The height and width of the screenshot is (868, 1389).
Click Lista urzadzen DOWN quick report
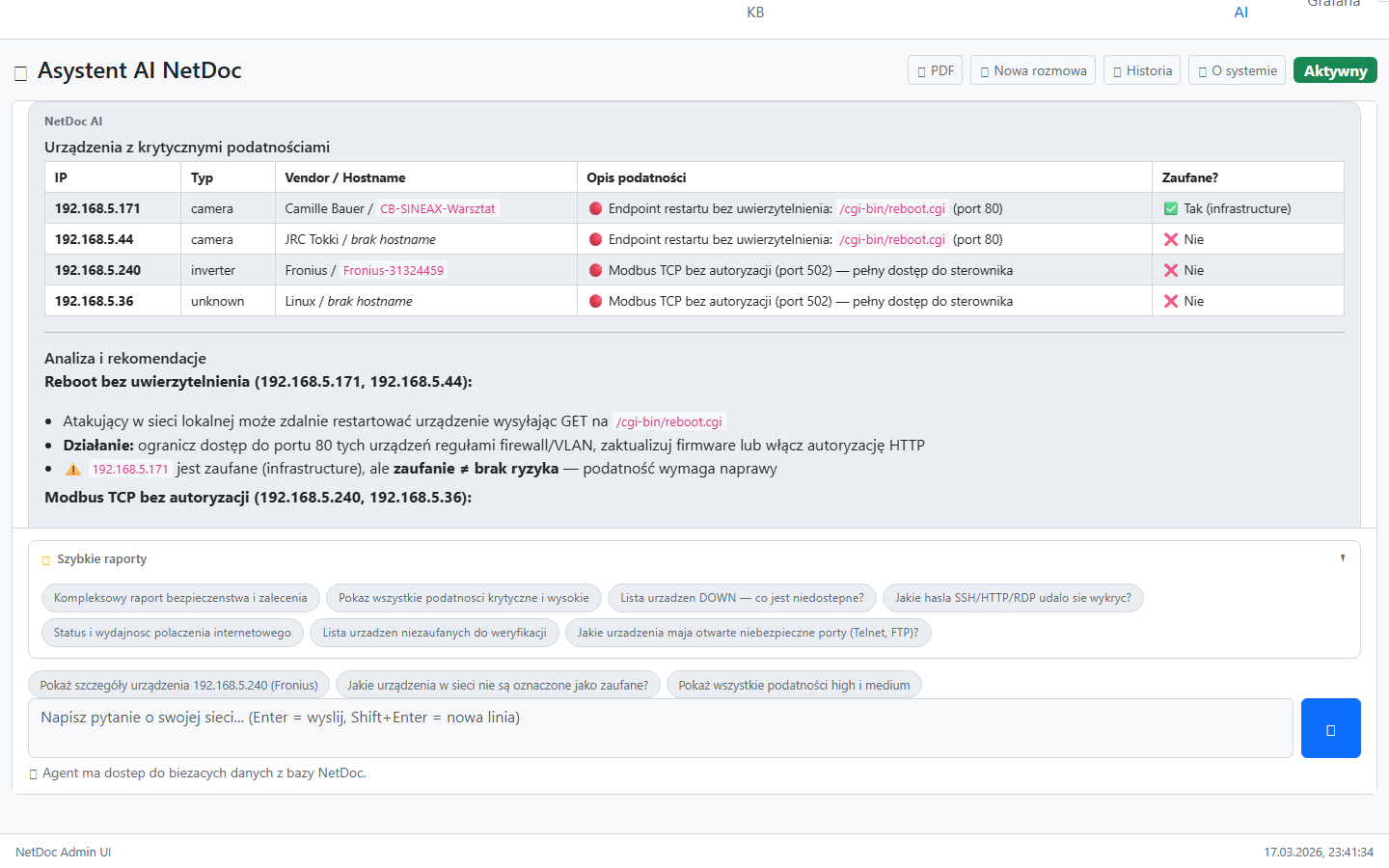[x=741, y=598]
